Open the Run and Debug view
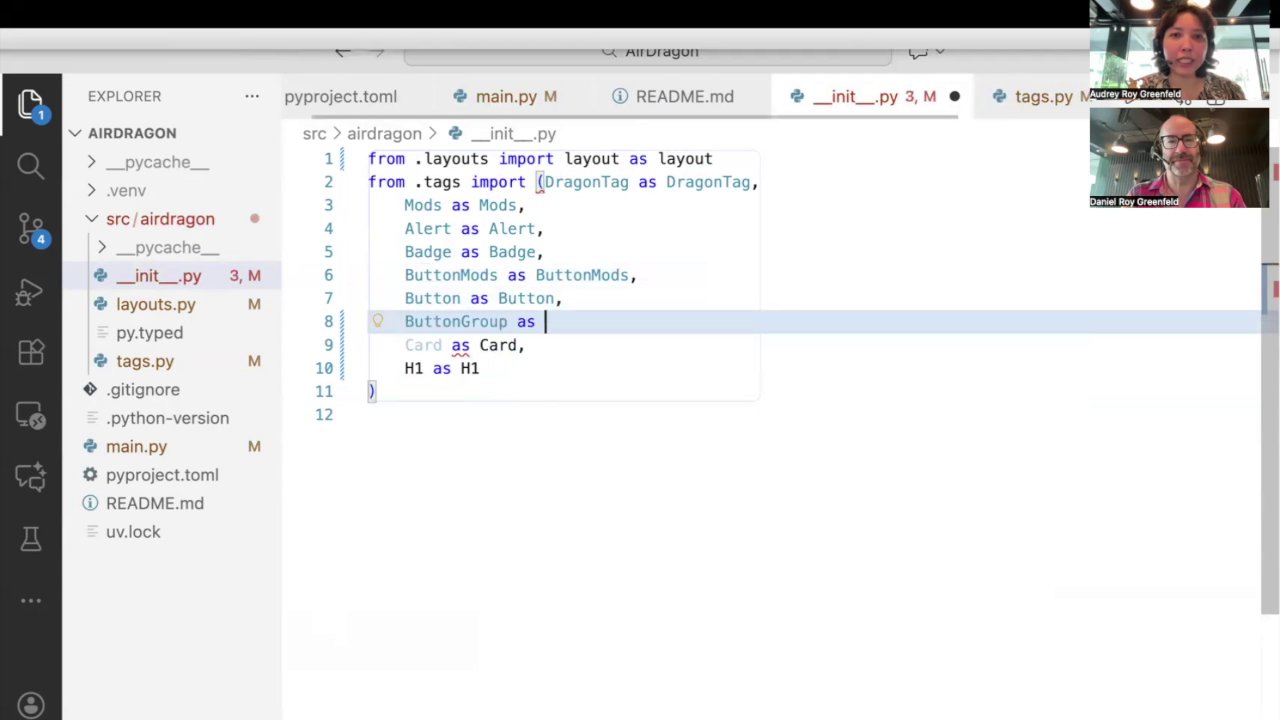The height and width of the screenshot is (720, 1280). (x=30, y=292)
